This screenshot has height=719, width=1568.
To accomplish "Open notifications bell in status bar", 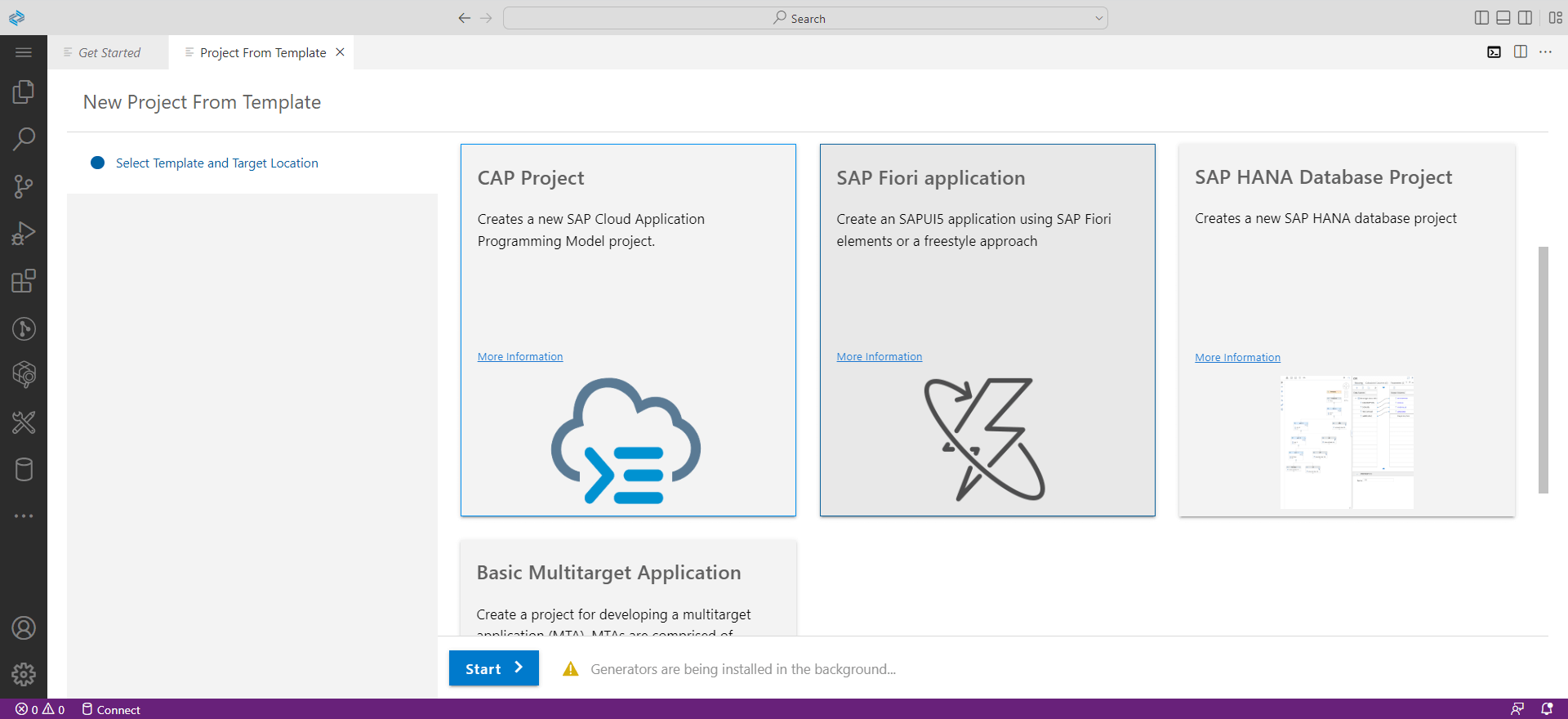I will click(x=1547, y=709).
